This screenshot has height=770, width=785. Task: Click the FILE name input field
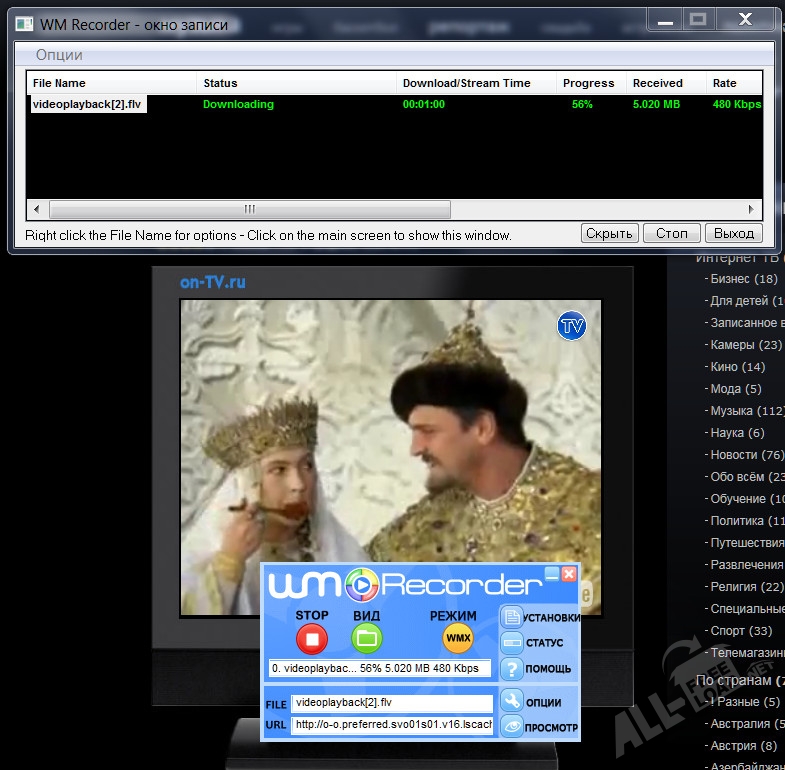(392, 704)
